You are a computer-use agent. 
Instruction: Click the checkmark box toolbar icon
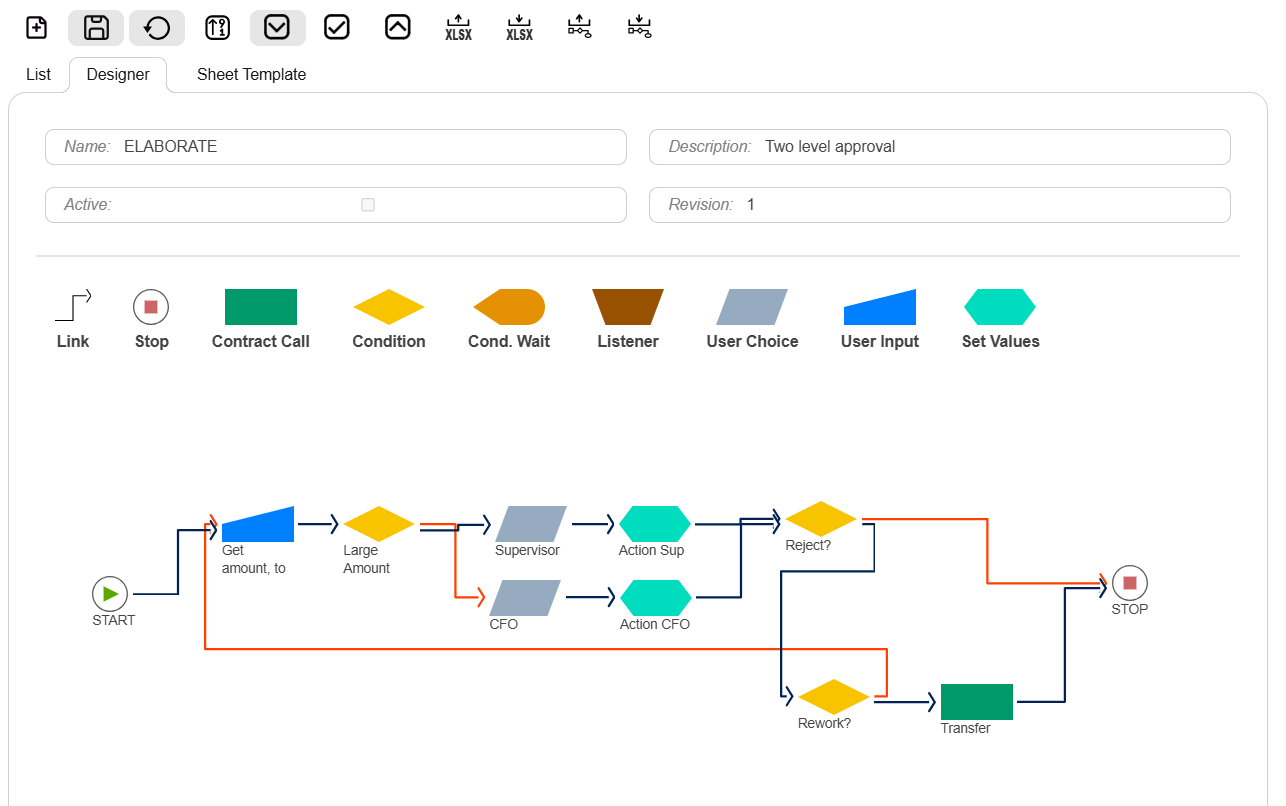337,28
